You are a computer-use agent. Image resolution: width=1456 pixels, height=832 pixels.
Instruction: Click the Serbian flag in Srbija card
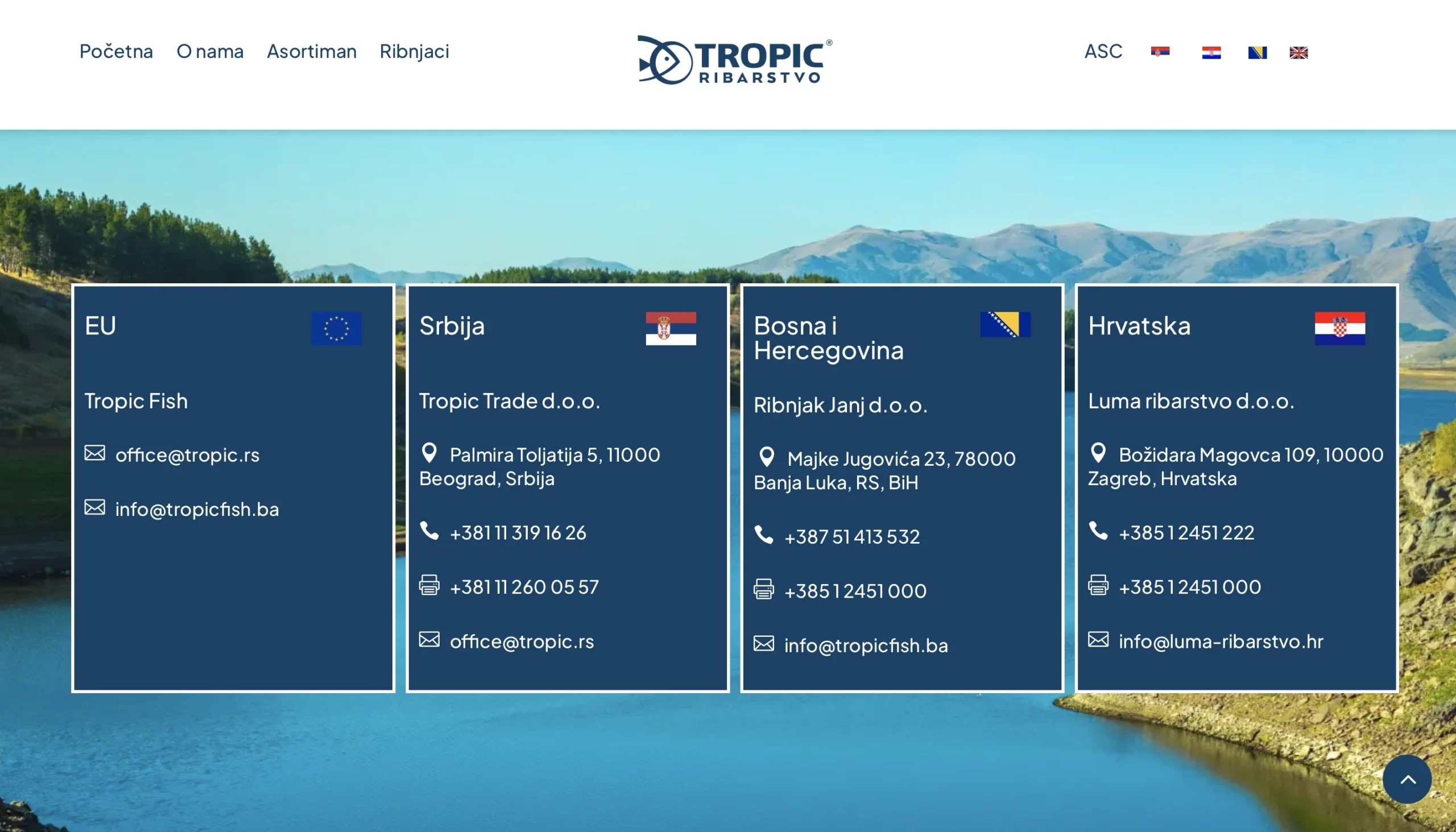671,329
